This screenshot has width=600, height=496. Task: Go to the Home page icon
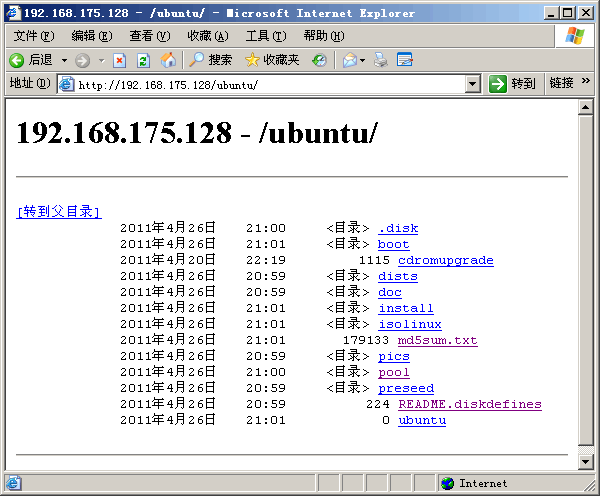[168, 60]
